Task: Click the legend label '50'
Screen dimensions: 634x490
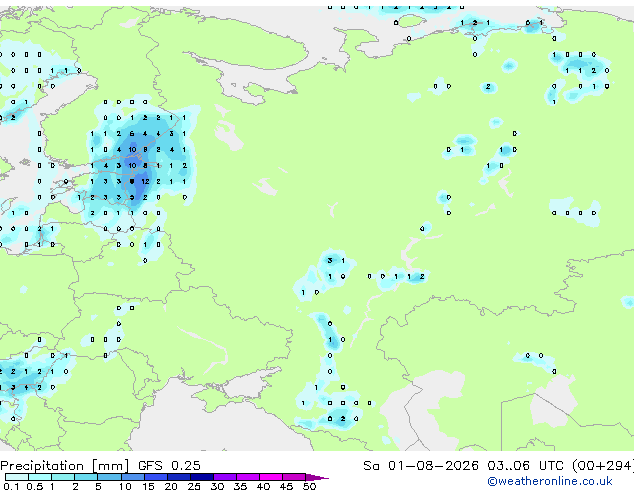Action: pyautogui.click(x=309, y=486)
